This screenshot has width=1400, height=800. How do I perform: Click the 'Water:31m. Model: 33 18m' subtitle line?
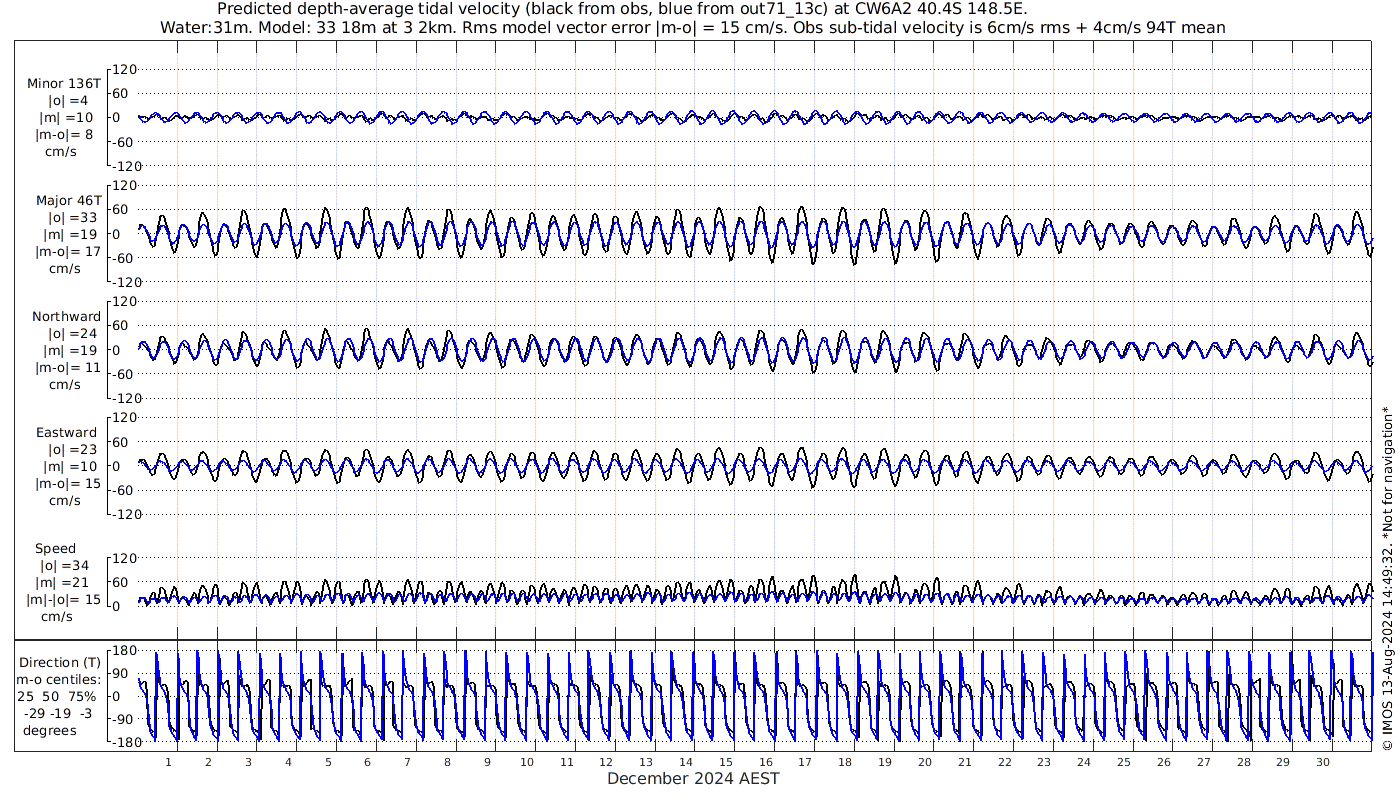(693, 27)
